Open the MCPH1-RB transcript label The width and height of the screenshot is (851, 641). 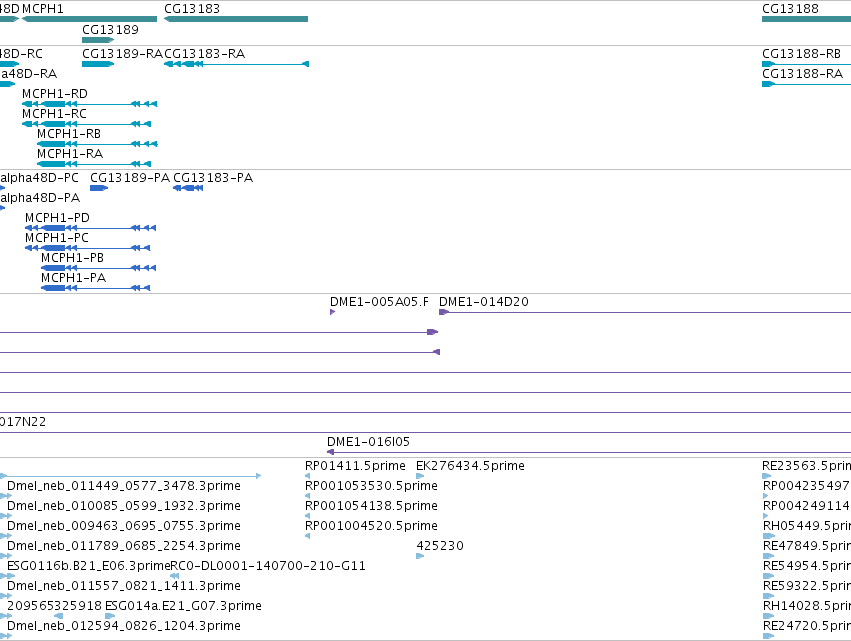[x=69, y=134]
